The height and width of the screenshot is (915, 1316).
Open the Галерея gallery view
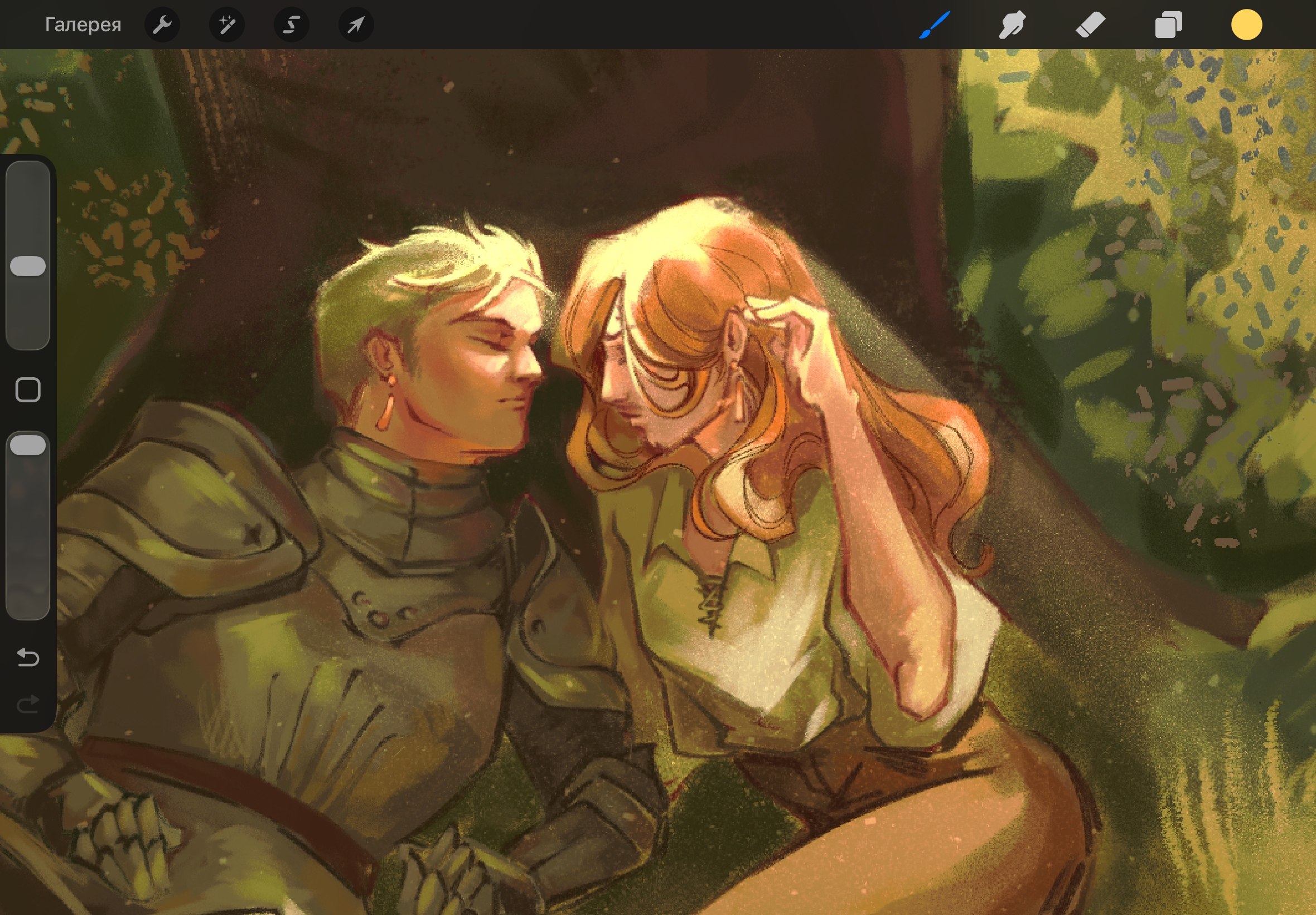coord(83,25)
